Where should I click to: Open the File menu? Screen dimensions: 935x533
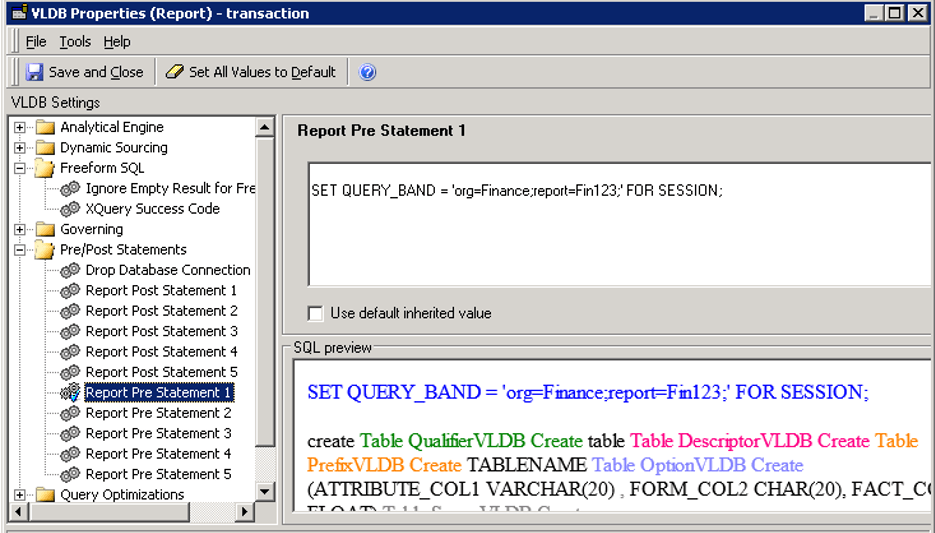[x=36, y=42]
